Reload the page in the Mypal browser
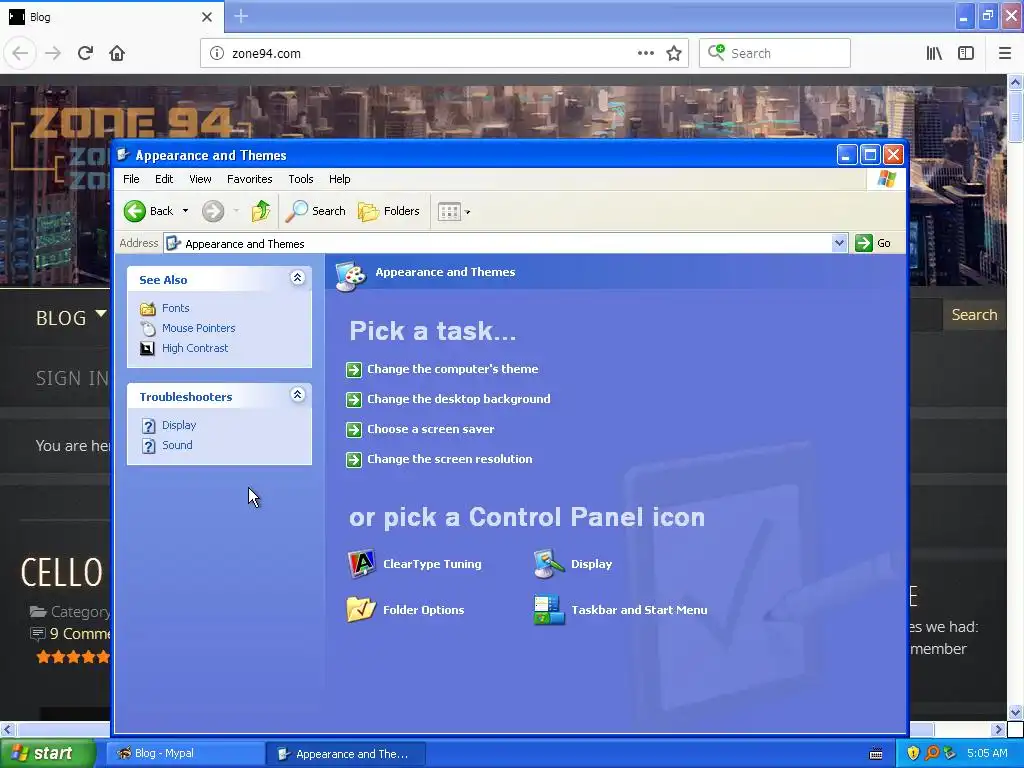 click(x=85, y=53)
